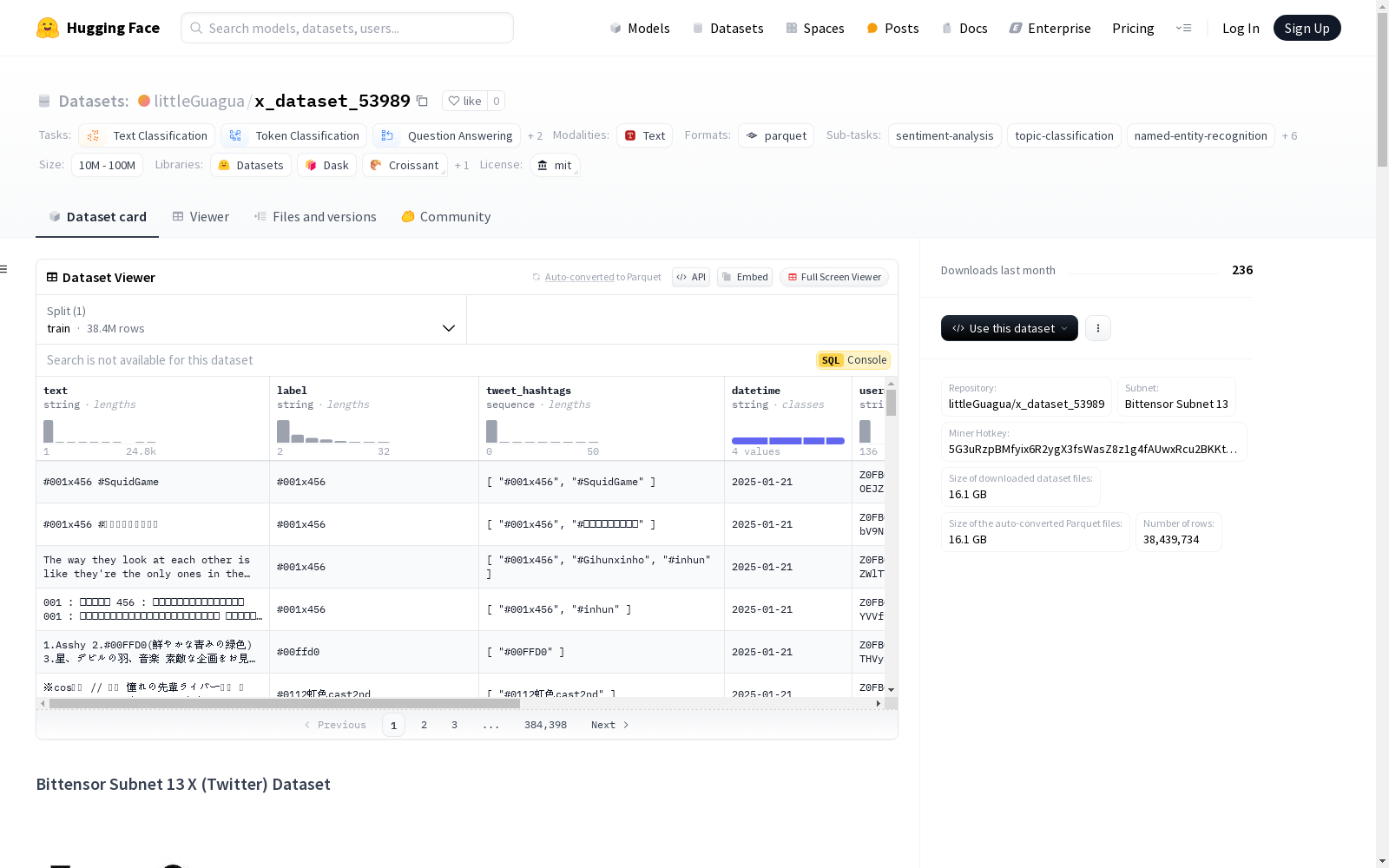Show the +2 more tasks

point(535,135)
